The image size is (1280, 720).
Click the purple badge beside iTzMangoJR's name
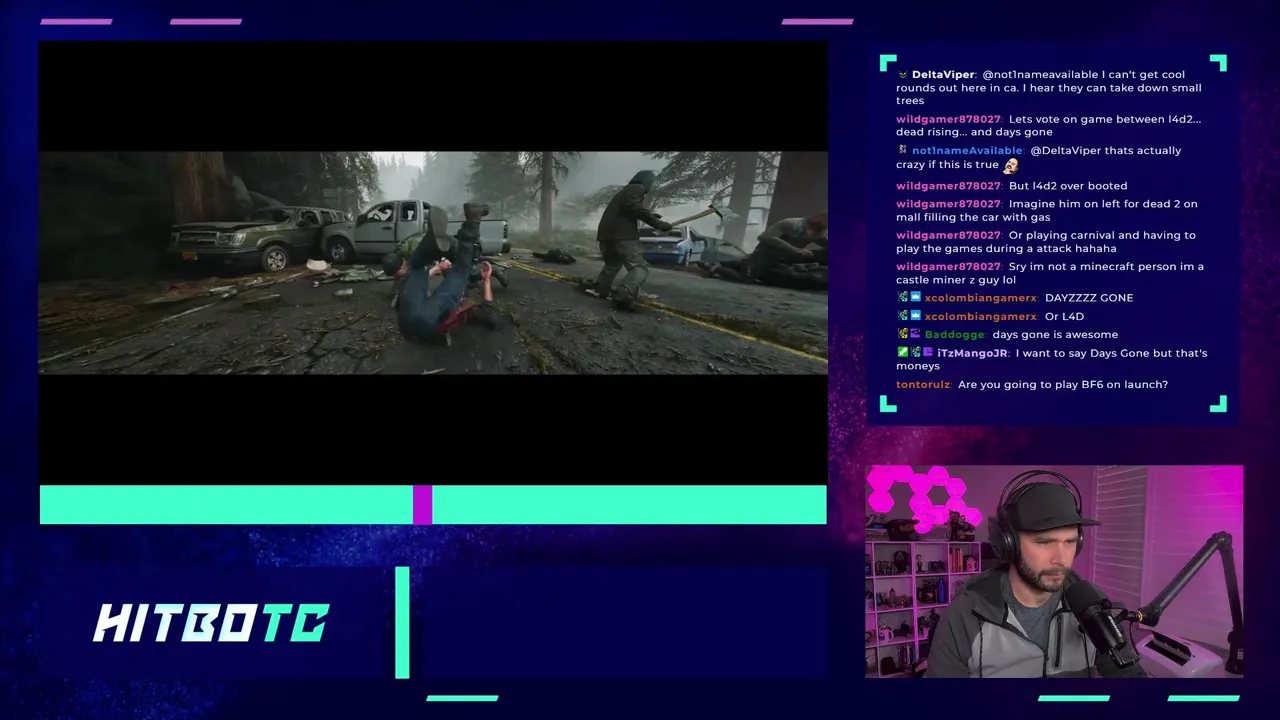928,353
